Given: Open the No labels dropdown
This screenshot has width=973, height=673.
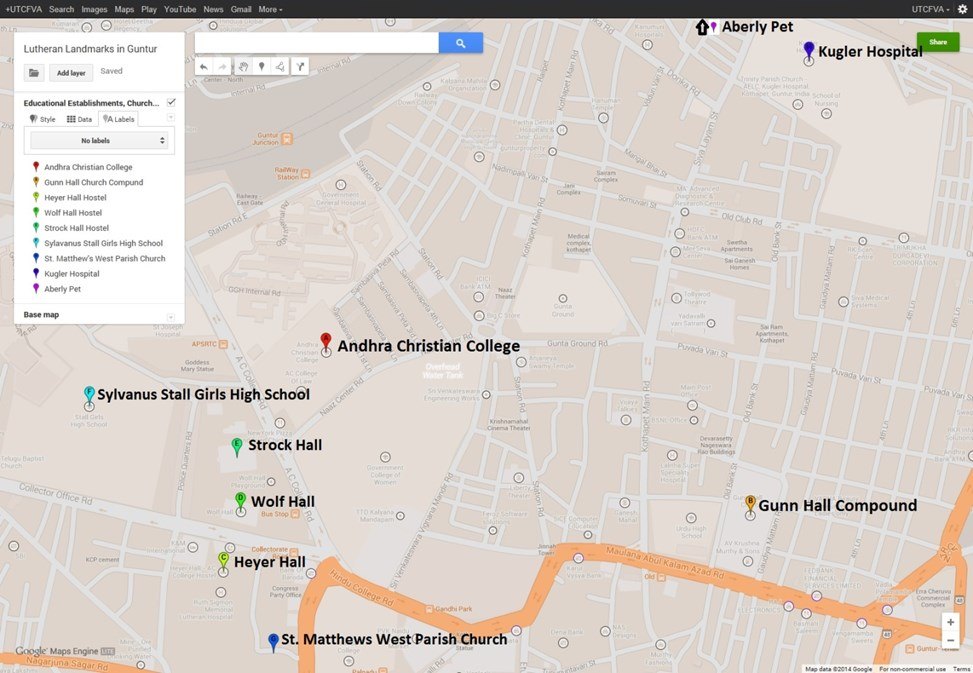Looking at the screenshot, I should pyautogui.click(x=99, y=141).
